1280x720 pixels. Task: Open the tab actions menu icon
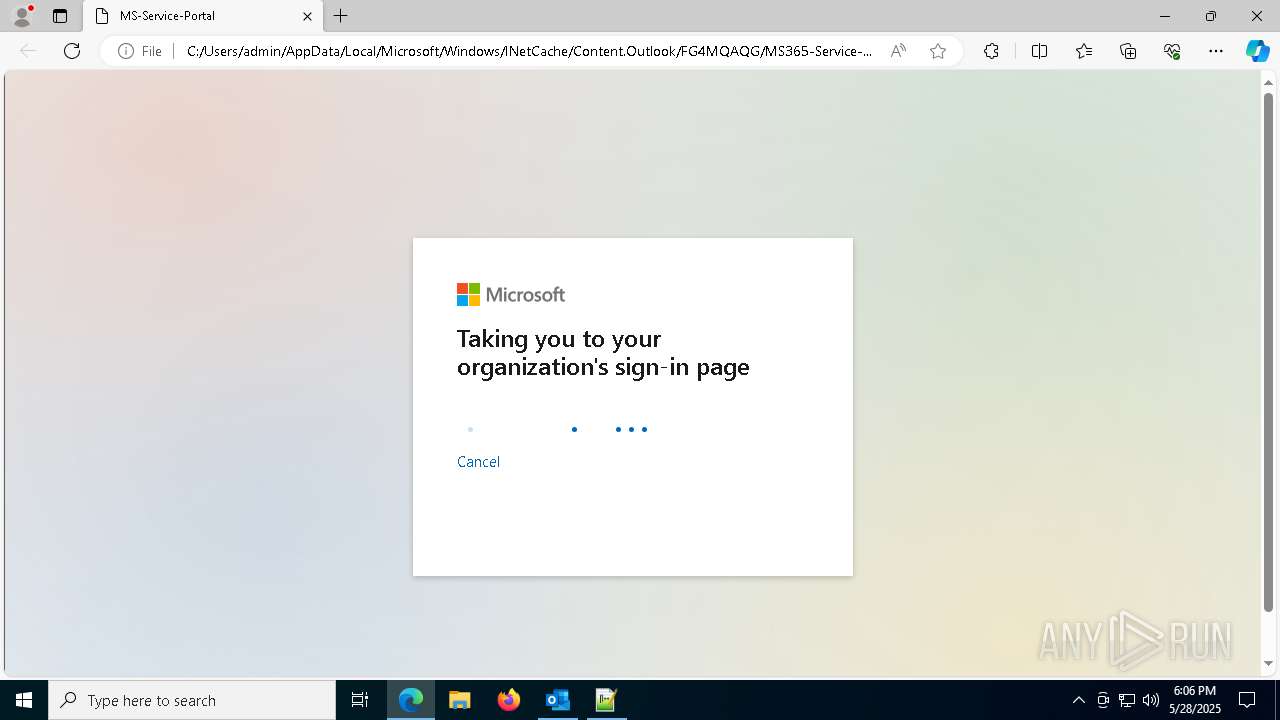60,16
